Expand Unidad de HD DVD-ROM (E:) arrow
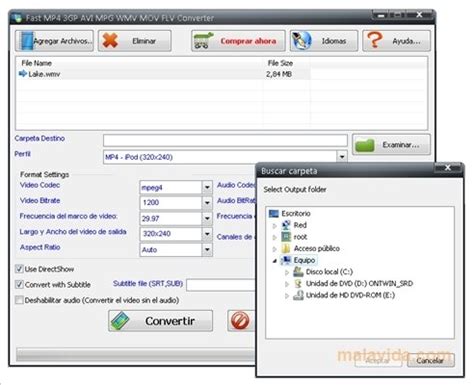Image resolution: width=474 pixels, height=385 pixels. (287, 296)
